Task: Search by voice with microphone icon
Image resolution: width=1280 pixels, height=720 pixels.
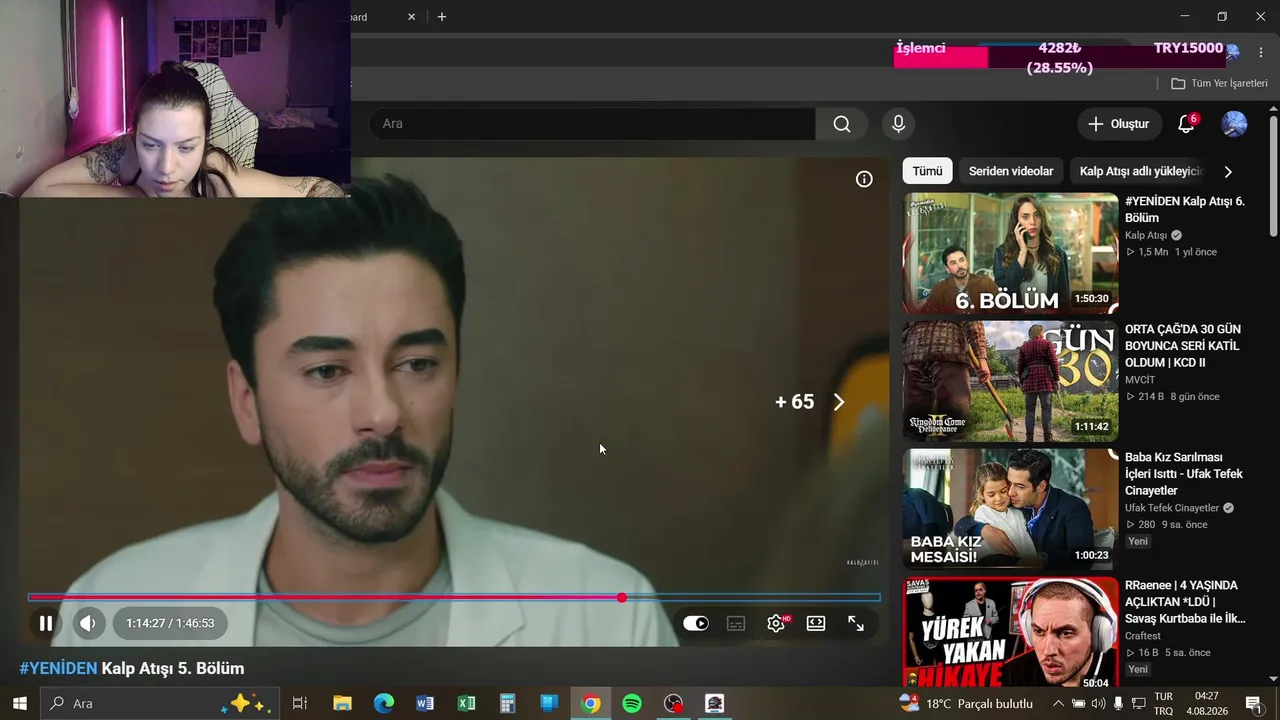Action: click(x=898, y=124)
